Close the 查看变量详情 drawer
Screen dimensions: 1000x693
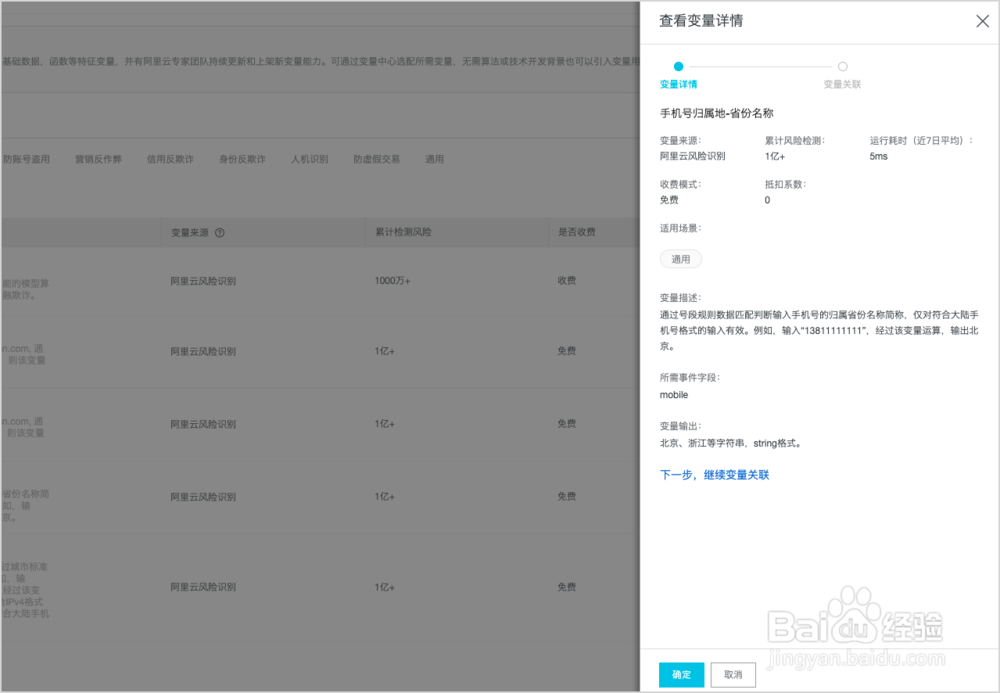point(982,21)
